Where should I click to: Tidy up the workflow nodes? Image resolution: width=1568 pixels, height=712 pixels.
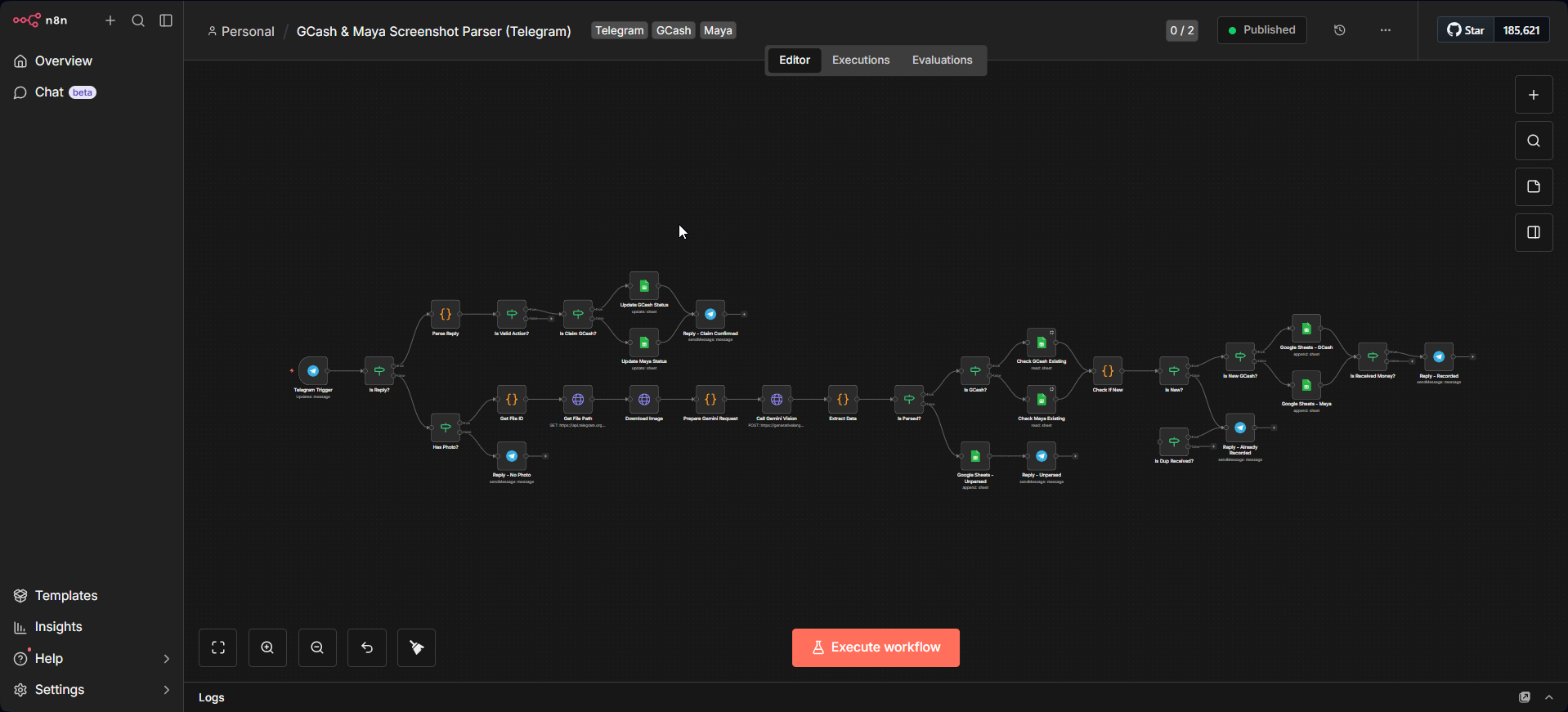click(417, 647)
